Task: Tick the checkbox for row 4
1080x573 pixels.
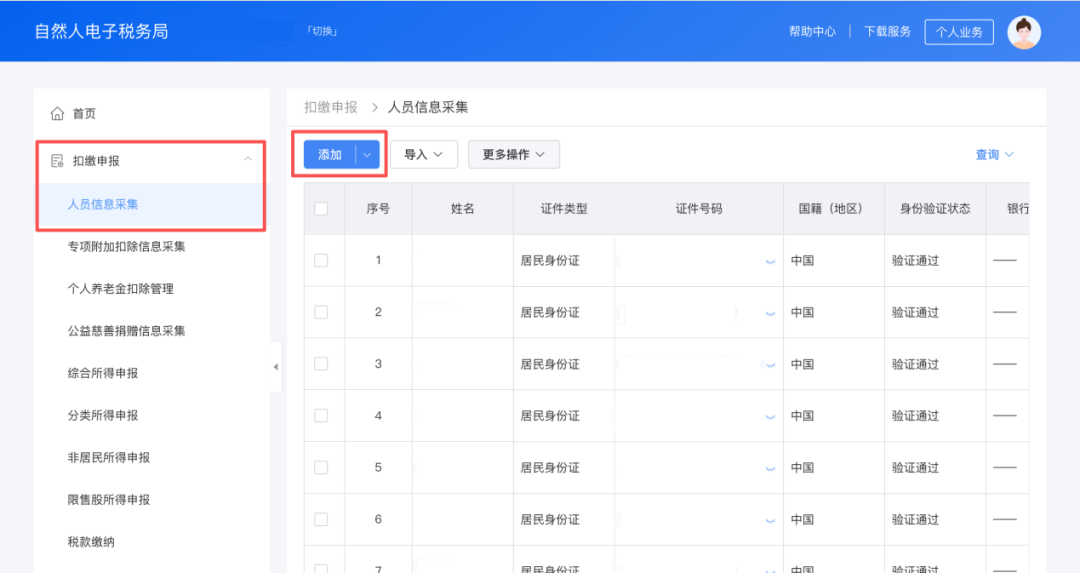Action: [x=321, y=415]
